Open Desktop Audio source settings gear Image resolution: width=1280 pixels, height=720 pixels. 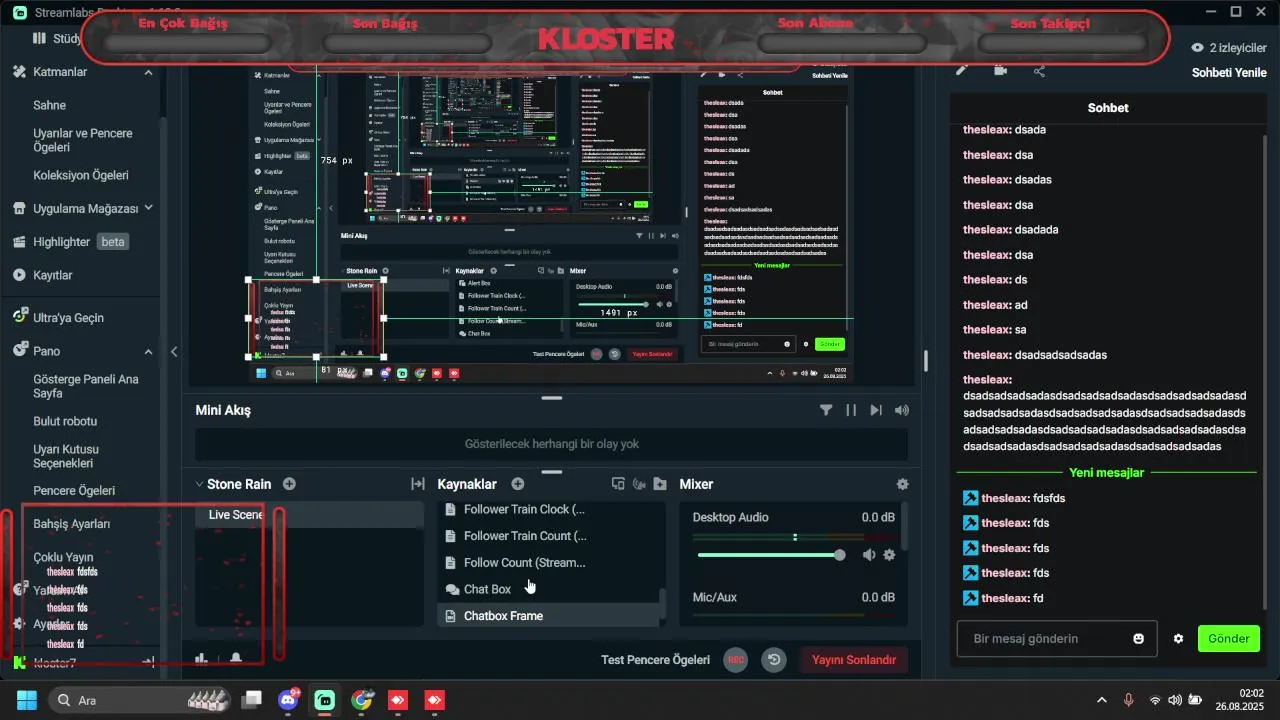(x=889, y=555)
